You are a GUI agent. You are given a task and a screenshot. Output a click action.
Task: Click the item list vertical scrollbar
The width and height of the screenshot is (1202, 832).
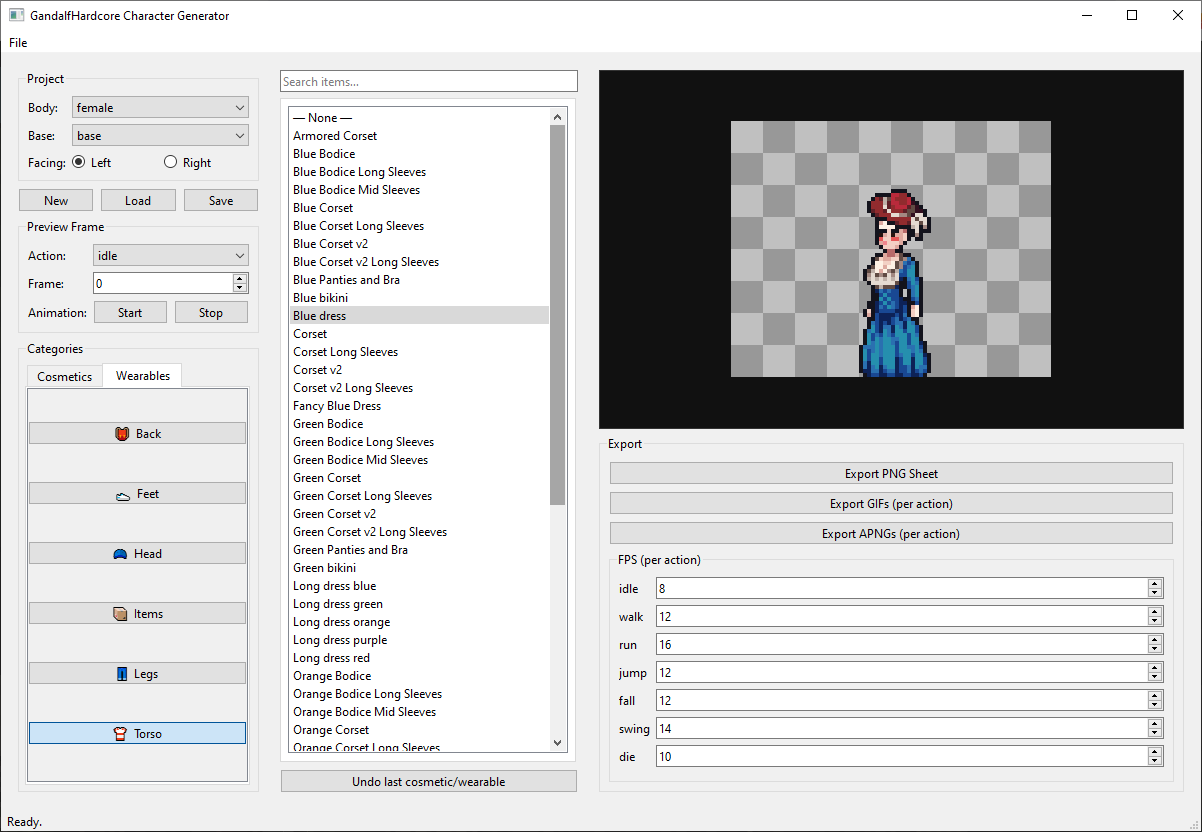(558, 315)
